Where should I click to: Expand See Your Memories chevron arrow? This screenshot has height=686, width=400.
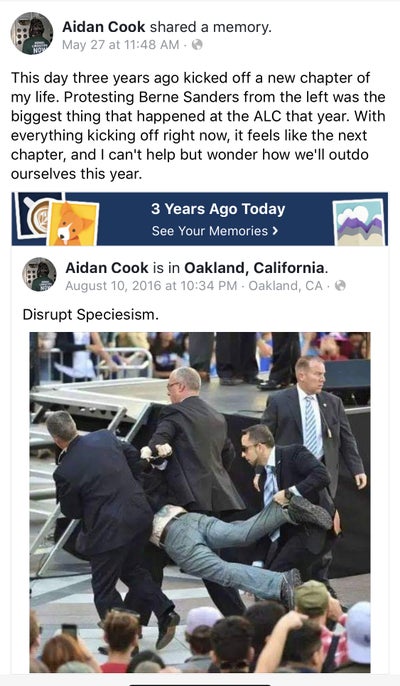click(x=275, y=231)
